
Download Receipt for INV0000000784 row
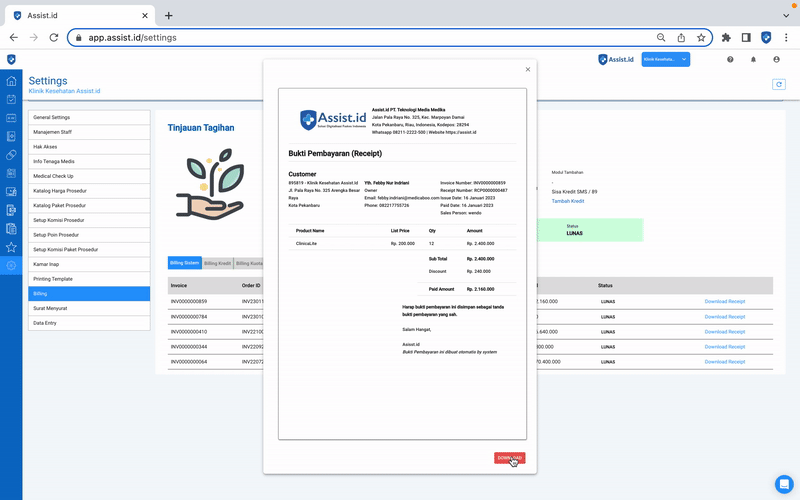pyautogui.click(x=724, y=317)
